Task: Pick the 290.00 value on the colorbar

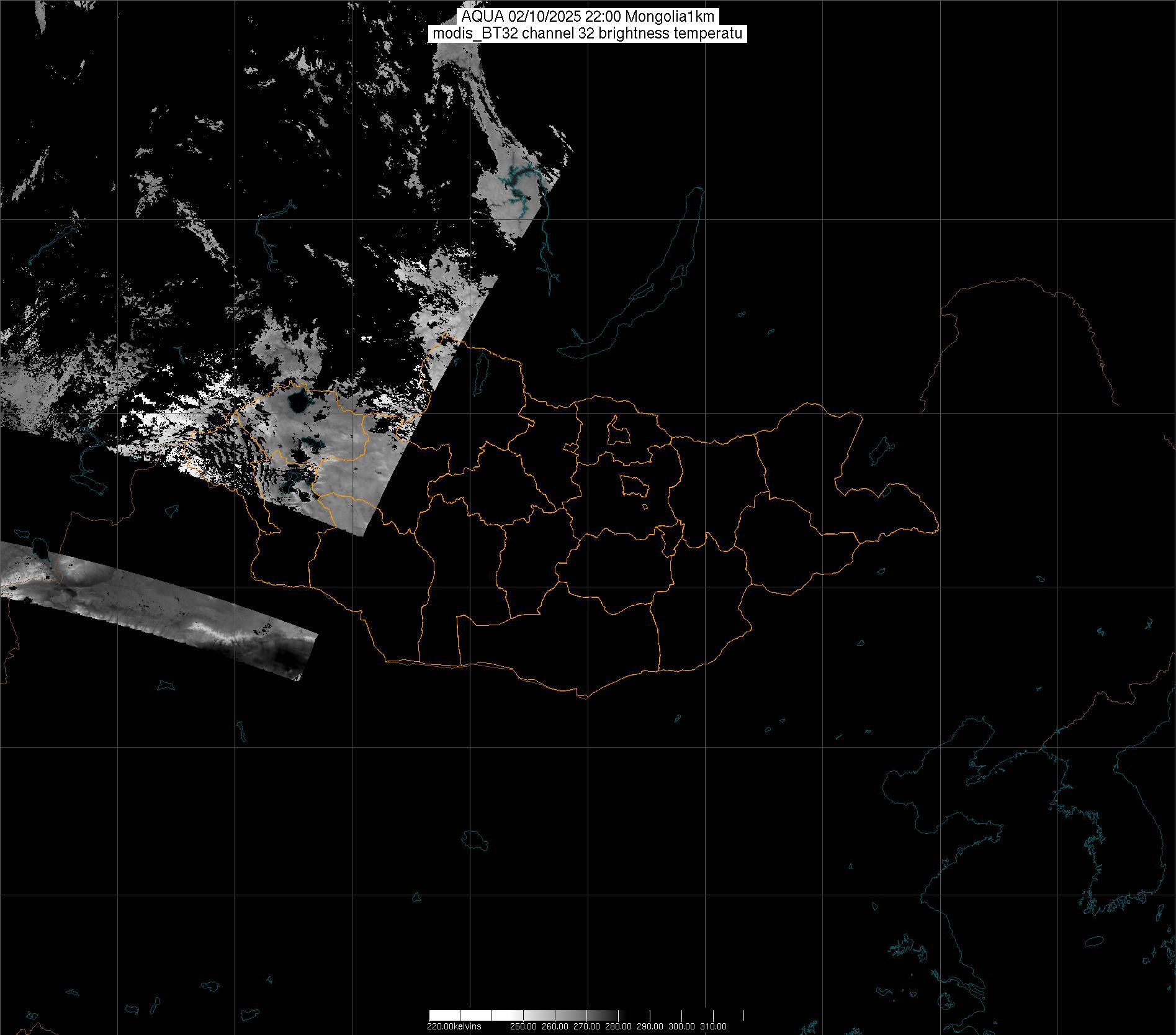Action: pyautogui.click(x=650, y=1026)
